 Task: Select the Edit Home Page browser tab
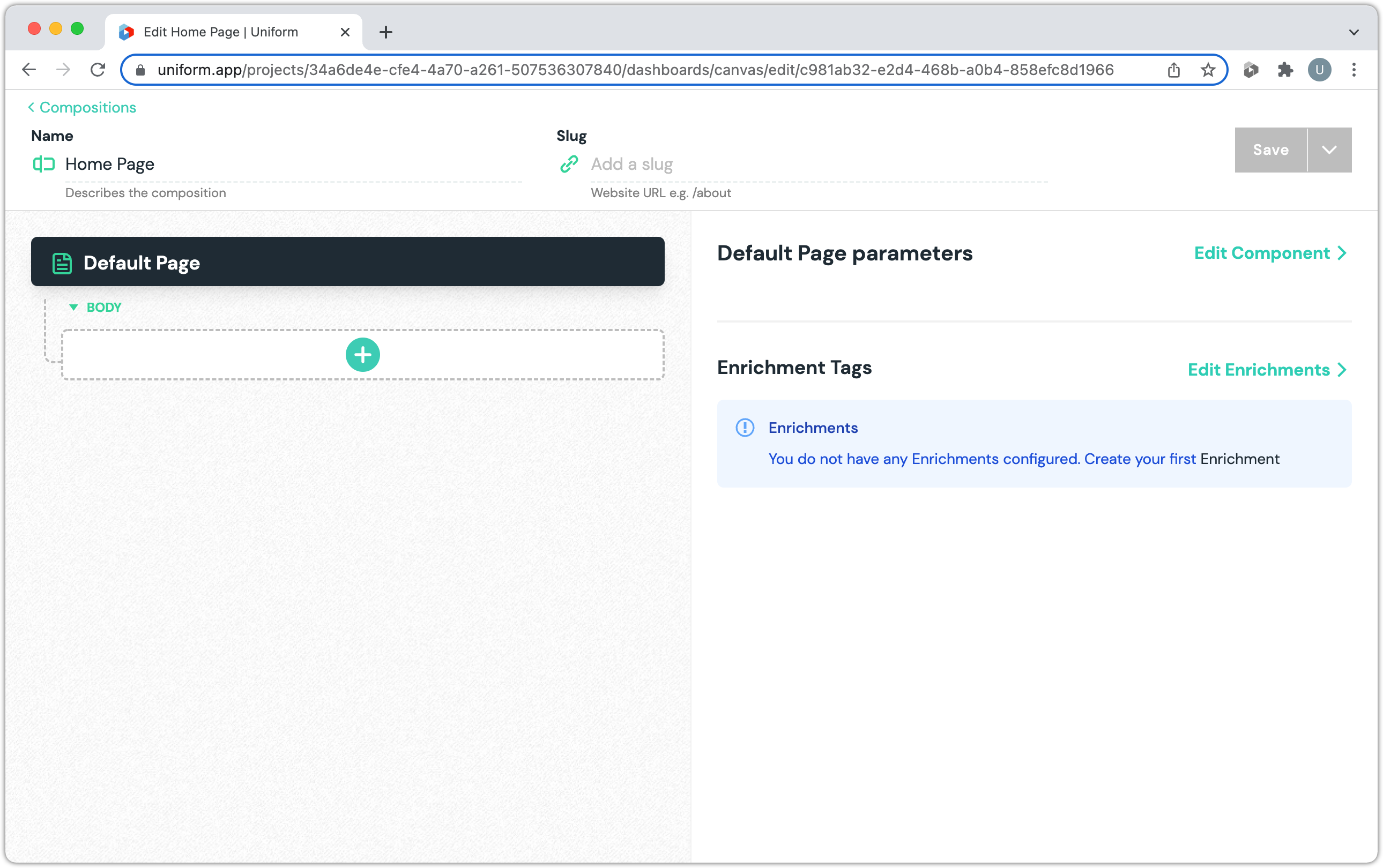coord(220,32)
